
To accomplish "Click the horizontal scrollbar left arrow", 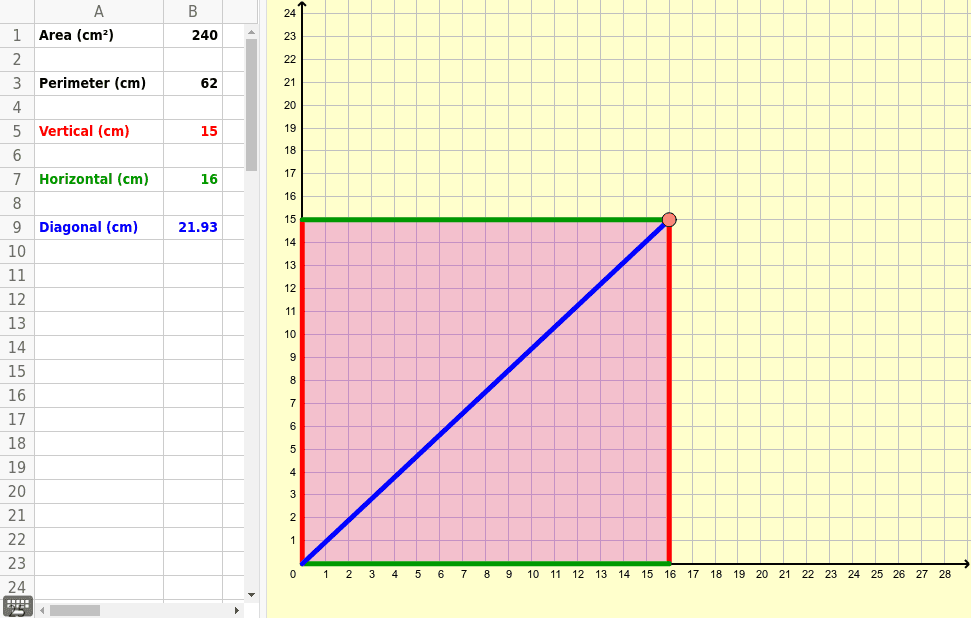I will (x=42, y=611).
